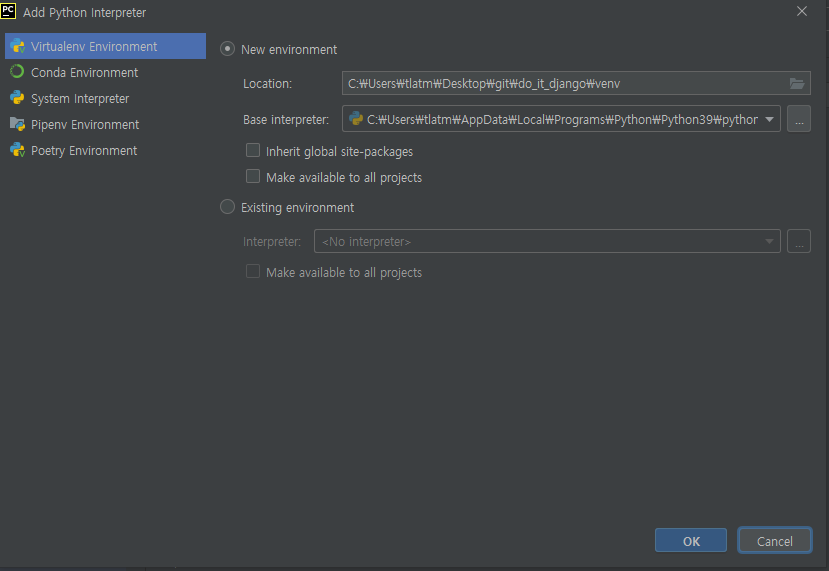Image resolution: width=829 pixels, height=571 pixels.
Task: Confirm with the OK button
Action: tap(690, 540)
